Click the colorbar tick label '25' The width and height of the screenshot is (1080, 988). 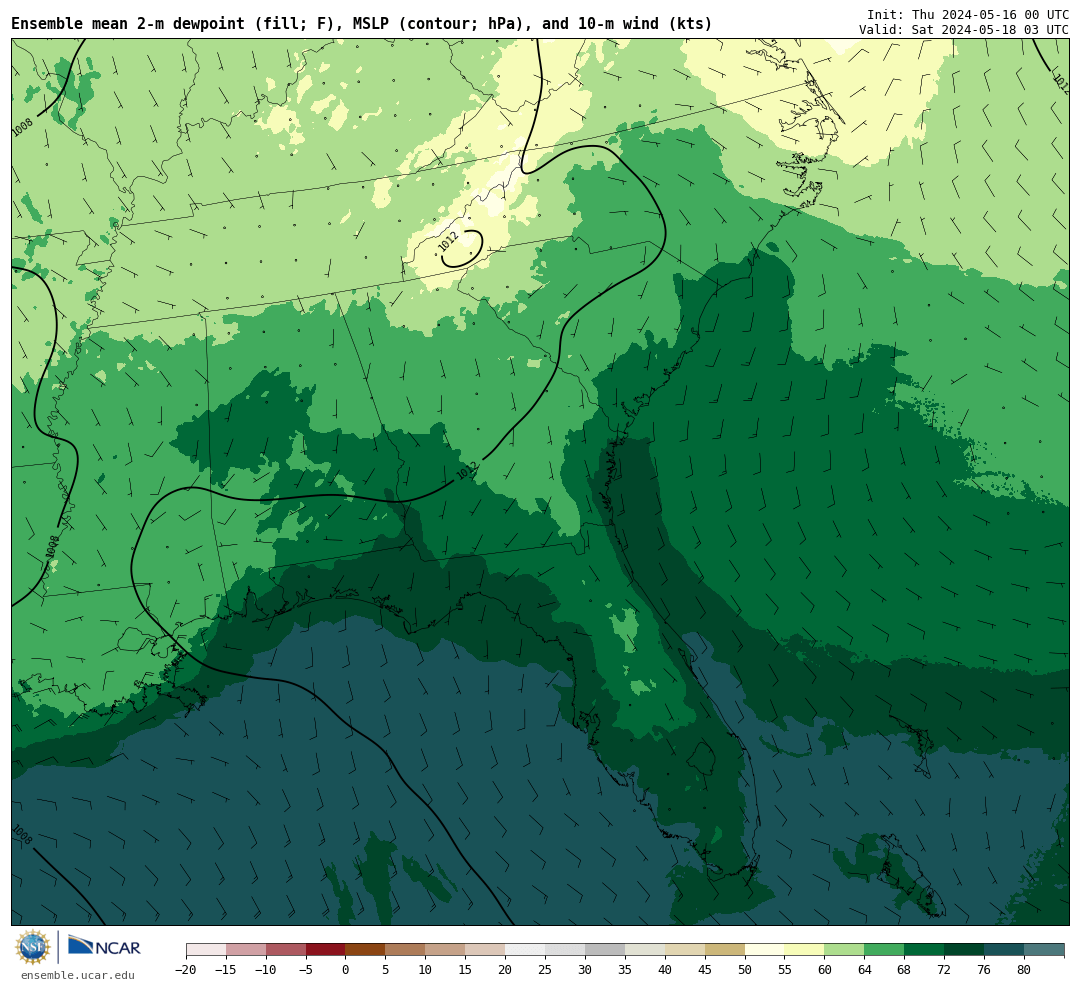pyautogui.click(x=545, y=969)
